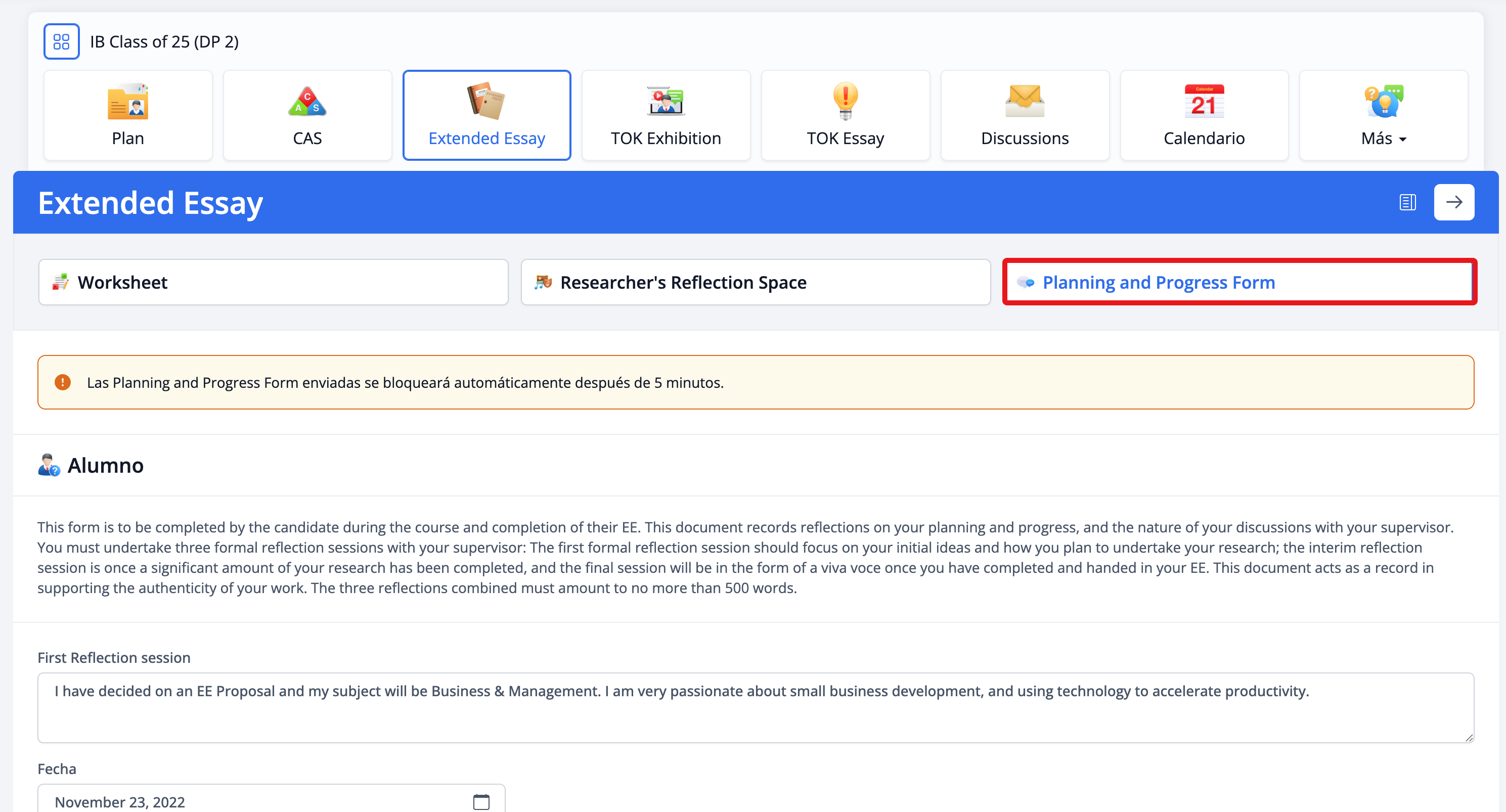
Task: Switch to the Worksheet tab
Action: click(273, 282)
